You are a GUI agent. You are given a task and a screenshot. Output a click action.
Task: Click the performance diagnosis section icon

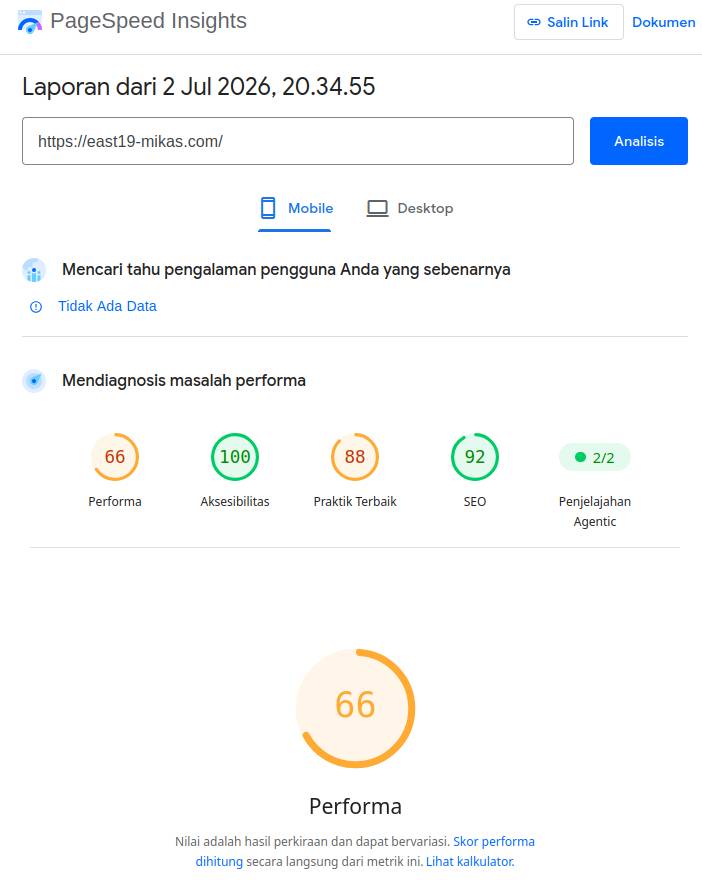click(x=34, y=381)
